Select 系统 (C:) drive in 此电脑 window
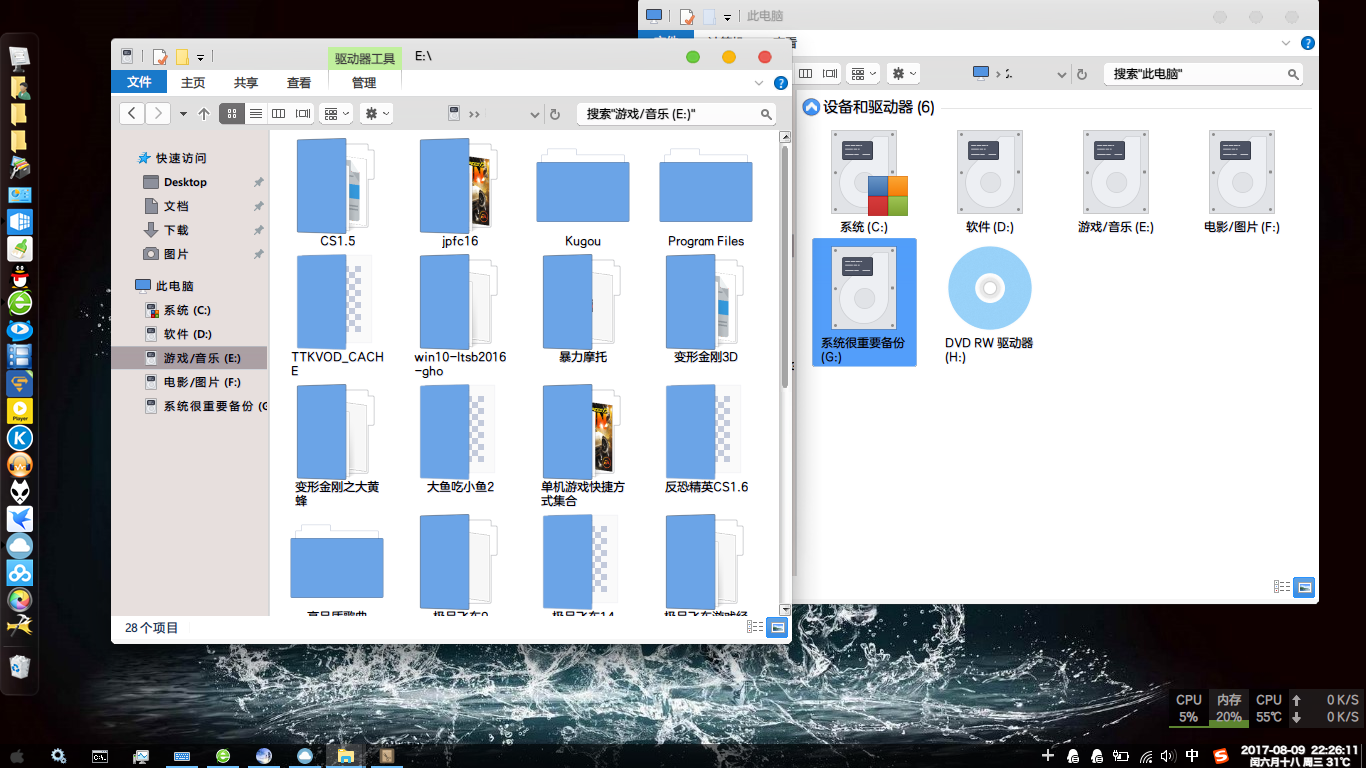 pyautogui.click(x=864, y=181)
